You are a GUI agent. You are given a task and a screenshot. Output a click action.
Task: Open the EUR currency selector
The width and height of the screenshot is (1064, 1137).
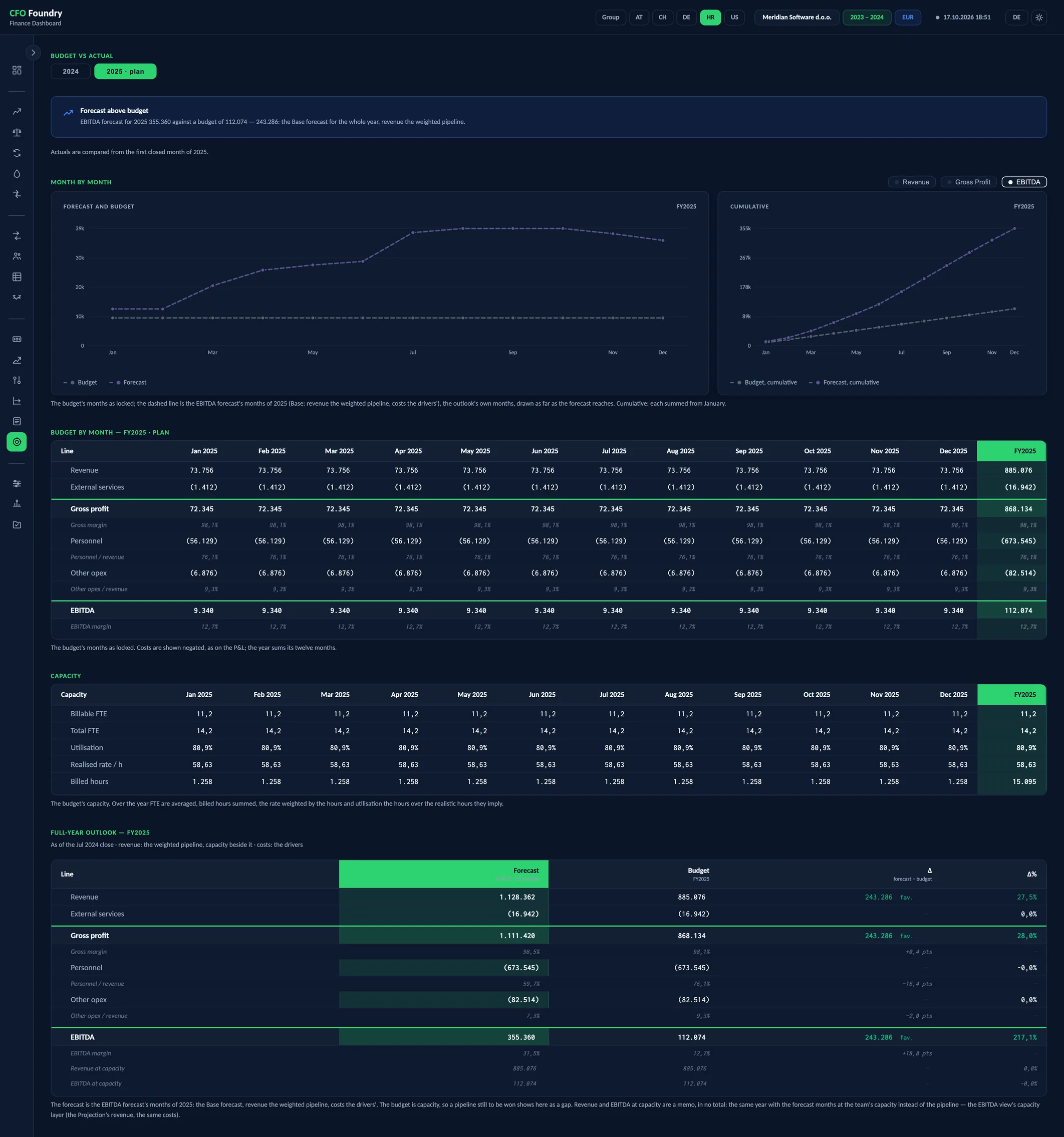click(x=908, y=17)
